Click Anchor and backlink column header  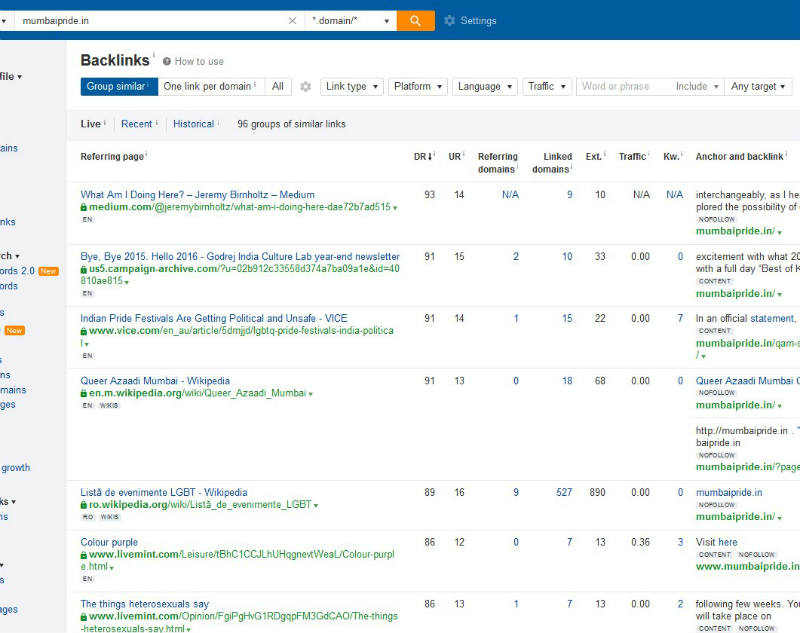(739, 157)
